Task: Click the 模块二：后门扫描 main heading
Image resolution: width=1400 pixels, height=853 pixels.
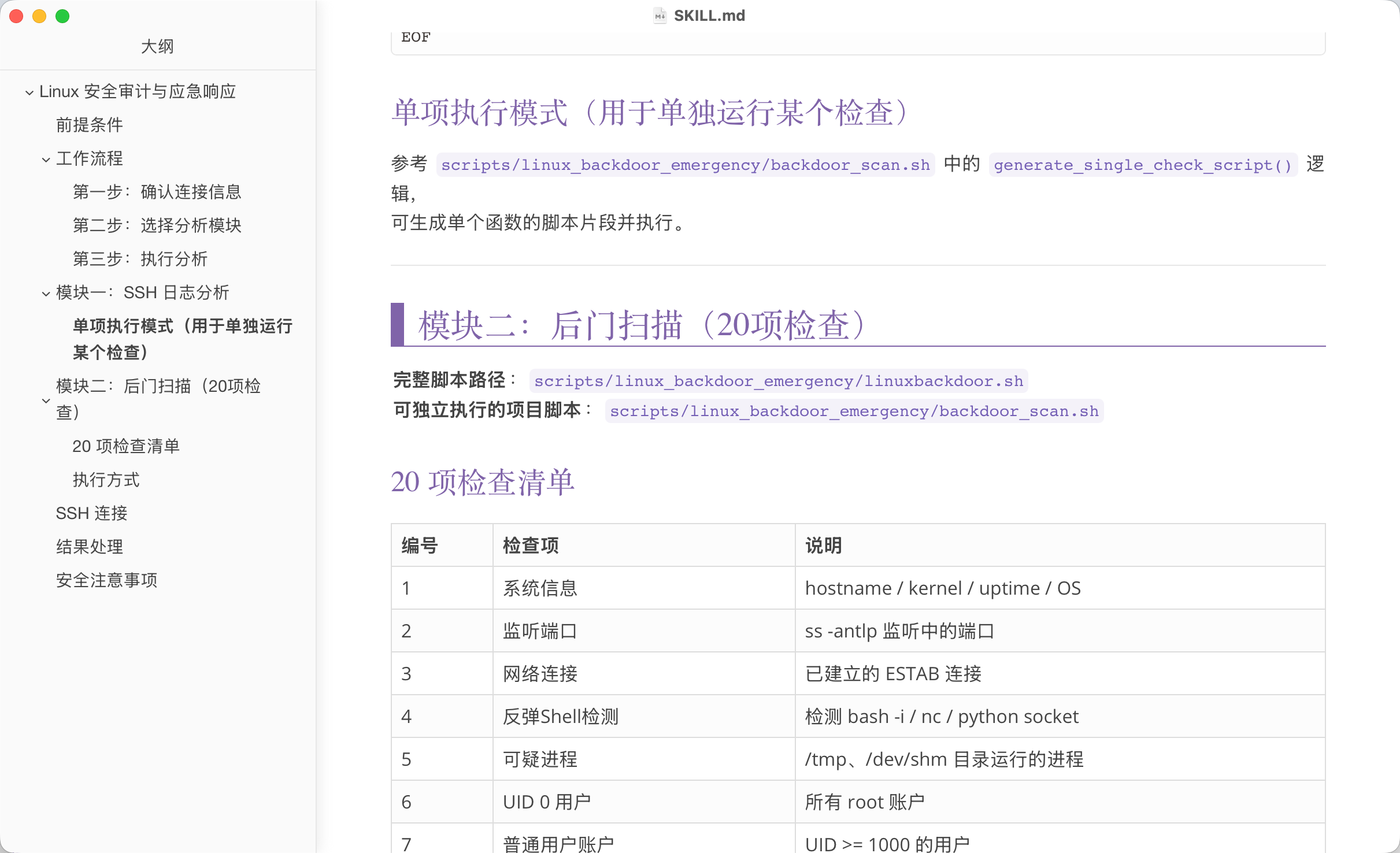Action: [642, 325]
